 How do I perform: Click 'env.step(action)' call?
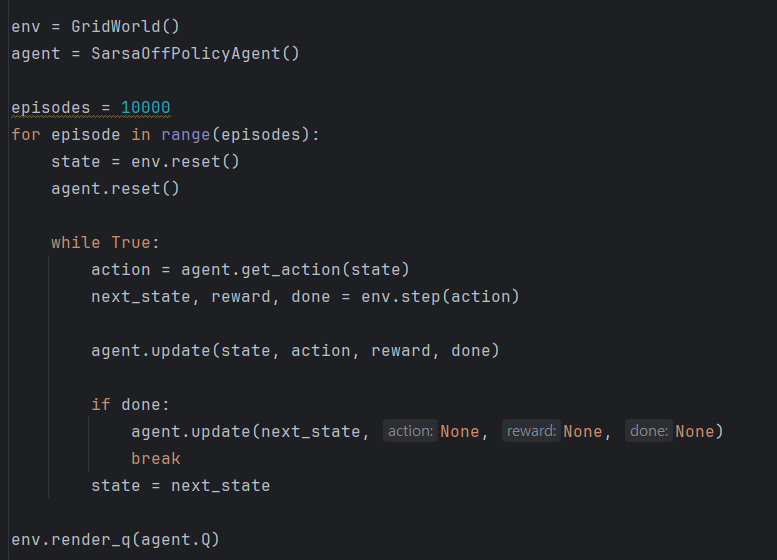(x=440, y=296)
